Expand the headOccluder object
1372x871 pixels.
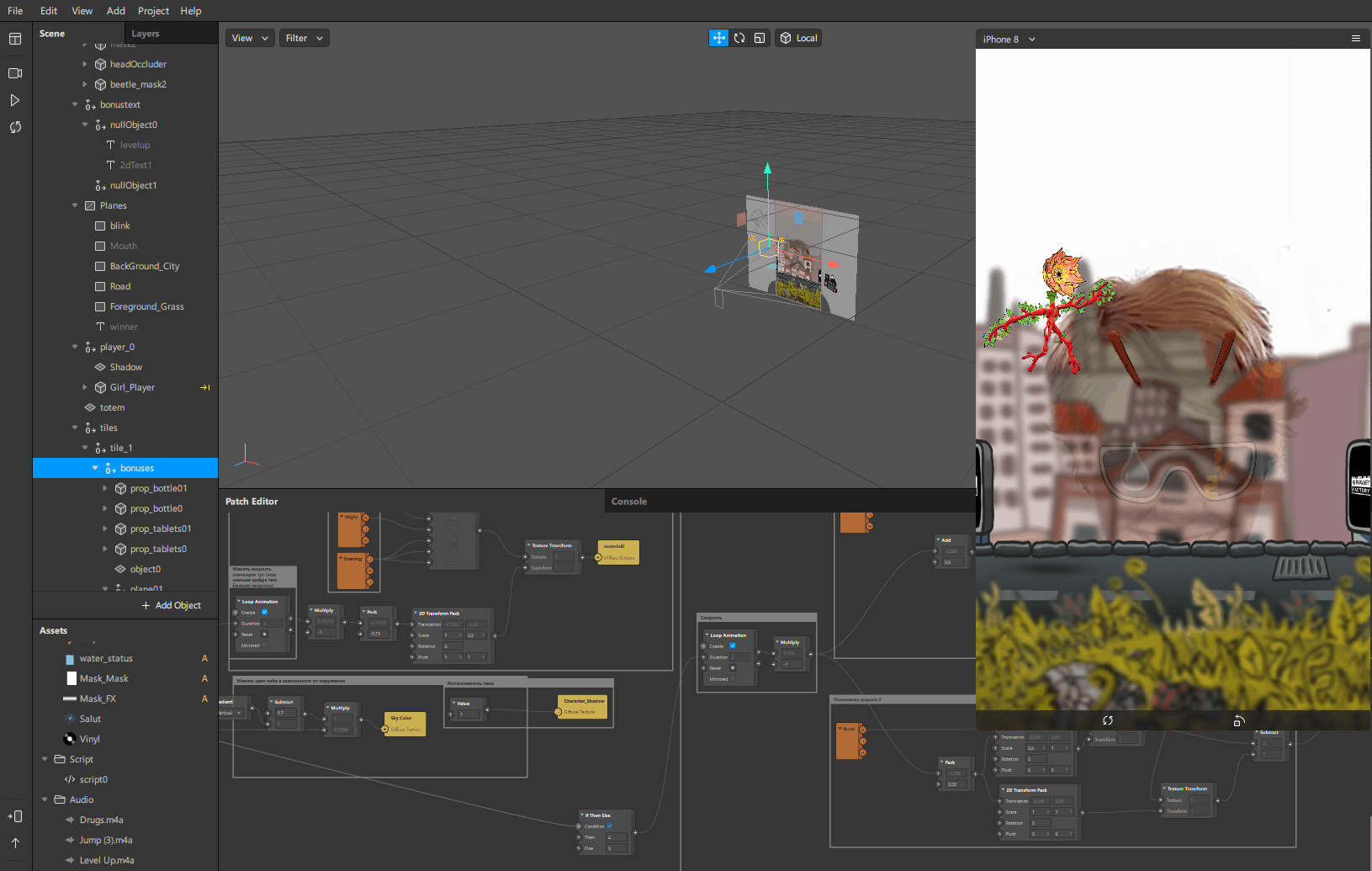pos(85,64)
